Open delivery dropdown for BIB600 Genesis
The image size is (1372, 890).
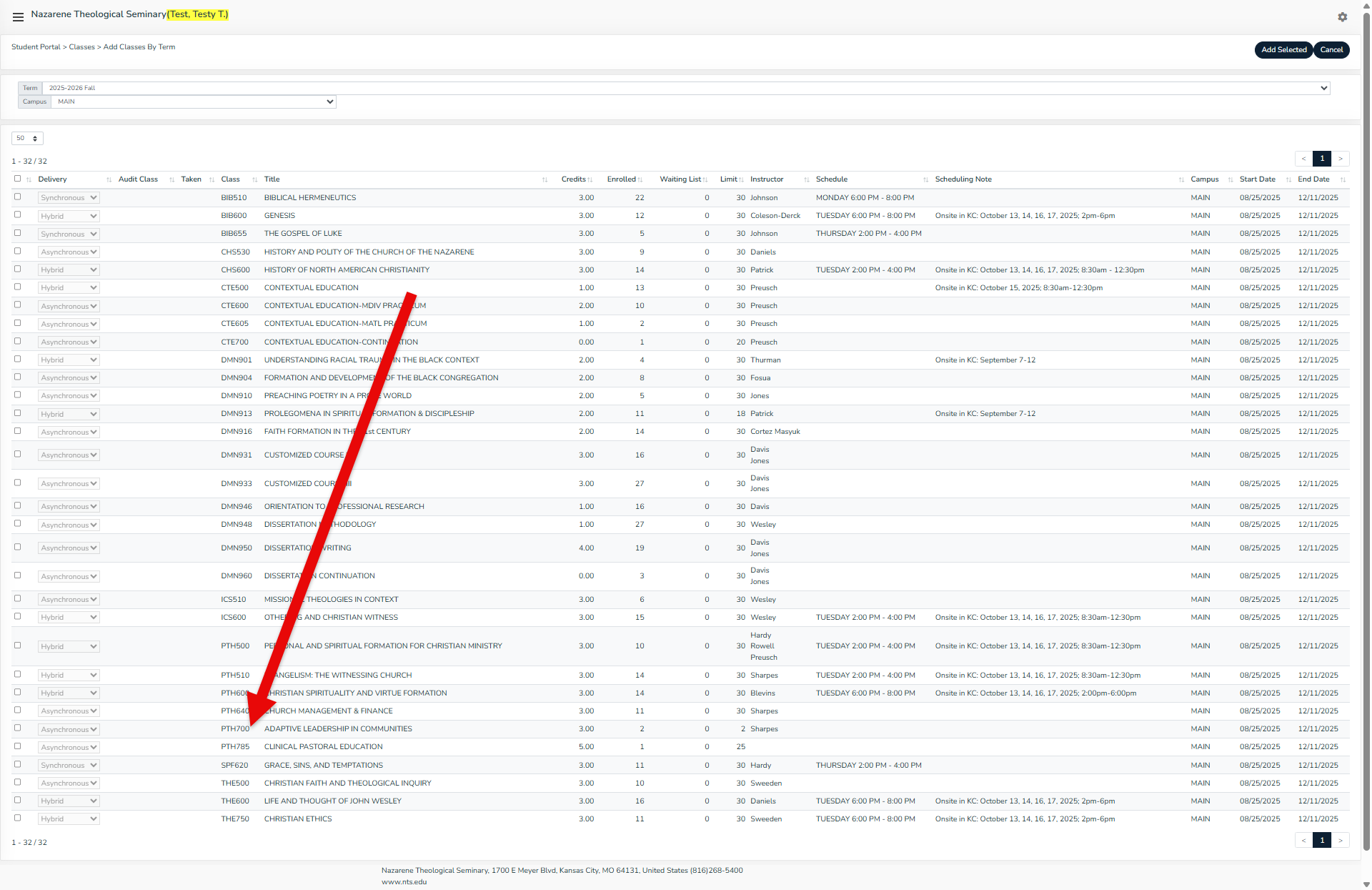pyautogui.click(x=69, y=216)
